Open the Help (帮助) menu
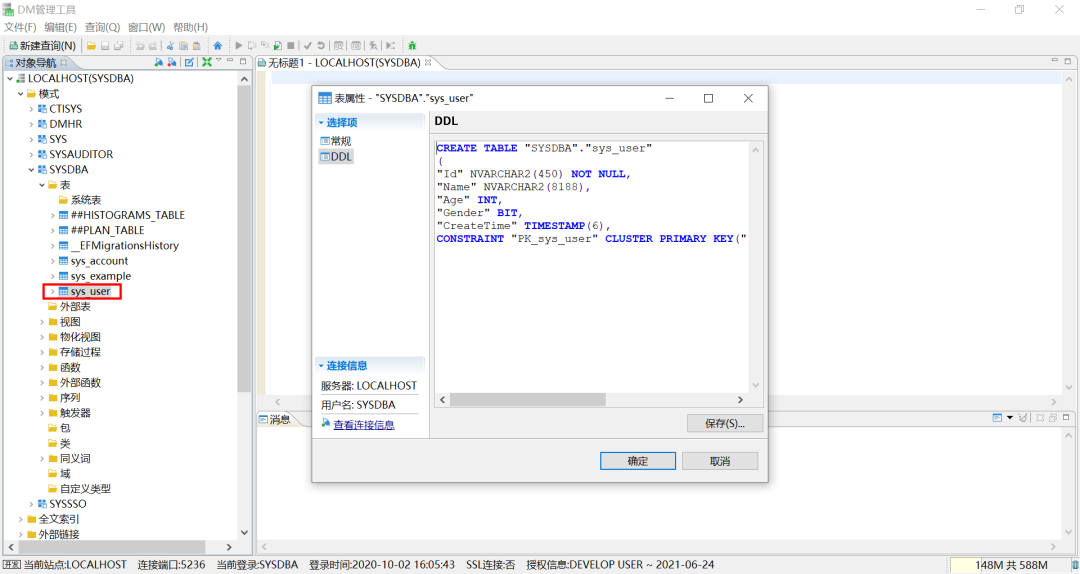The height and width of the screenshot is (574, 1080). pyautogui.click(x=190, y=27)
